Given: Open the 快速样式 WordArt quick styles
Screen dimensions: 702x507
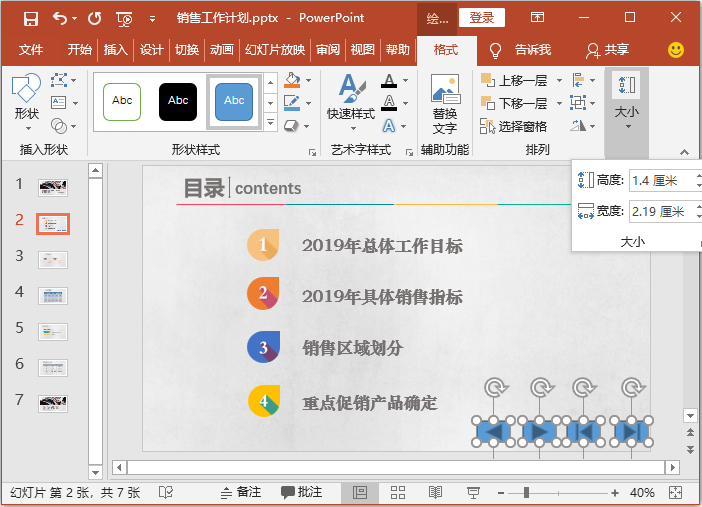Looking at the screenshot, I should coord(351,103).
